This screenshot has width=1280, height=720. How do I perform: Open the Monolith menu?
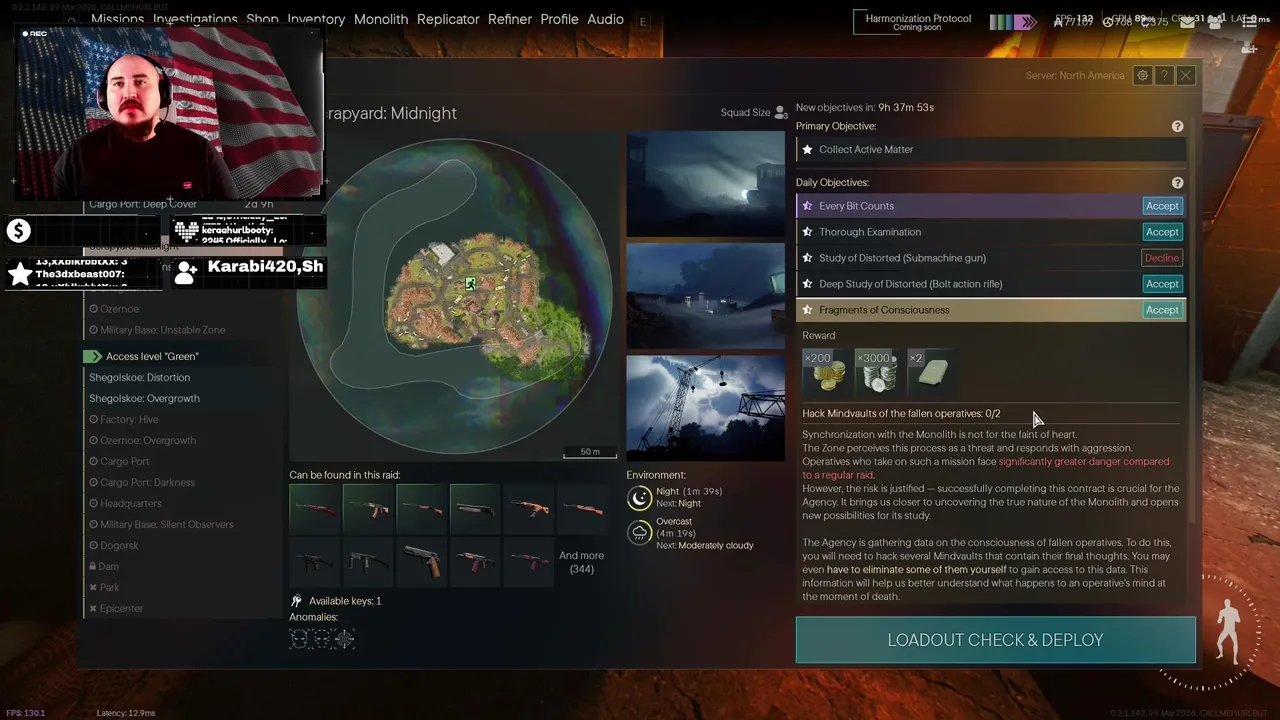pyautogui.click(x=381, y=19)
